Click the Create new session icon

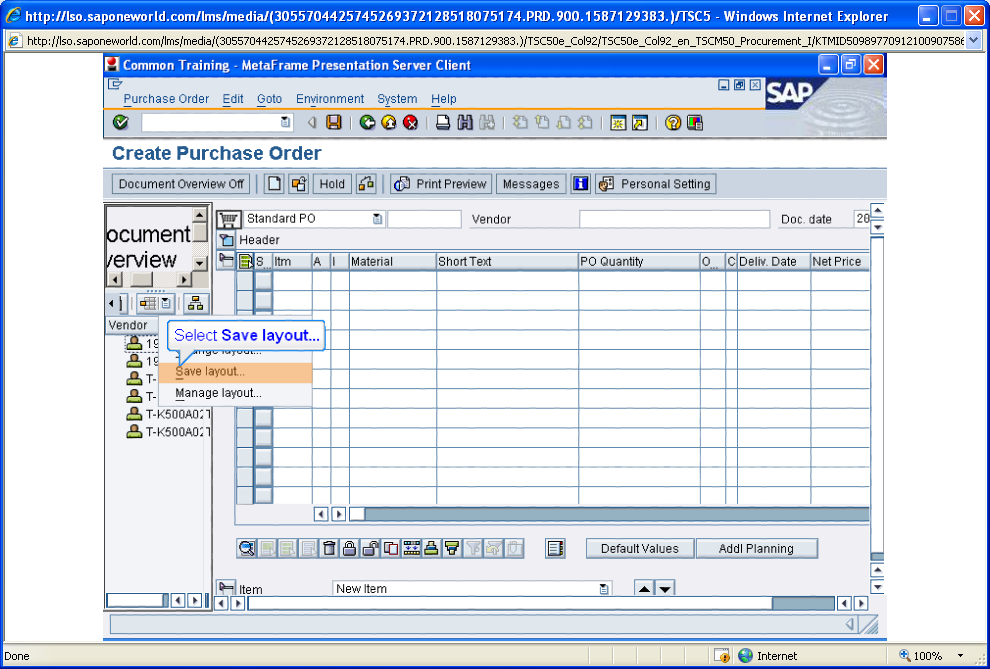(x=618, y=122)
